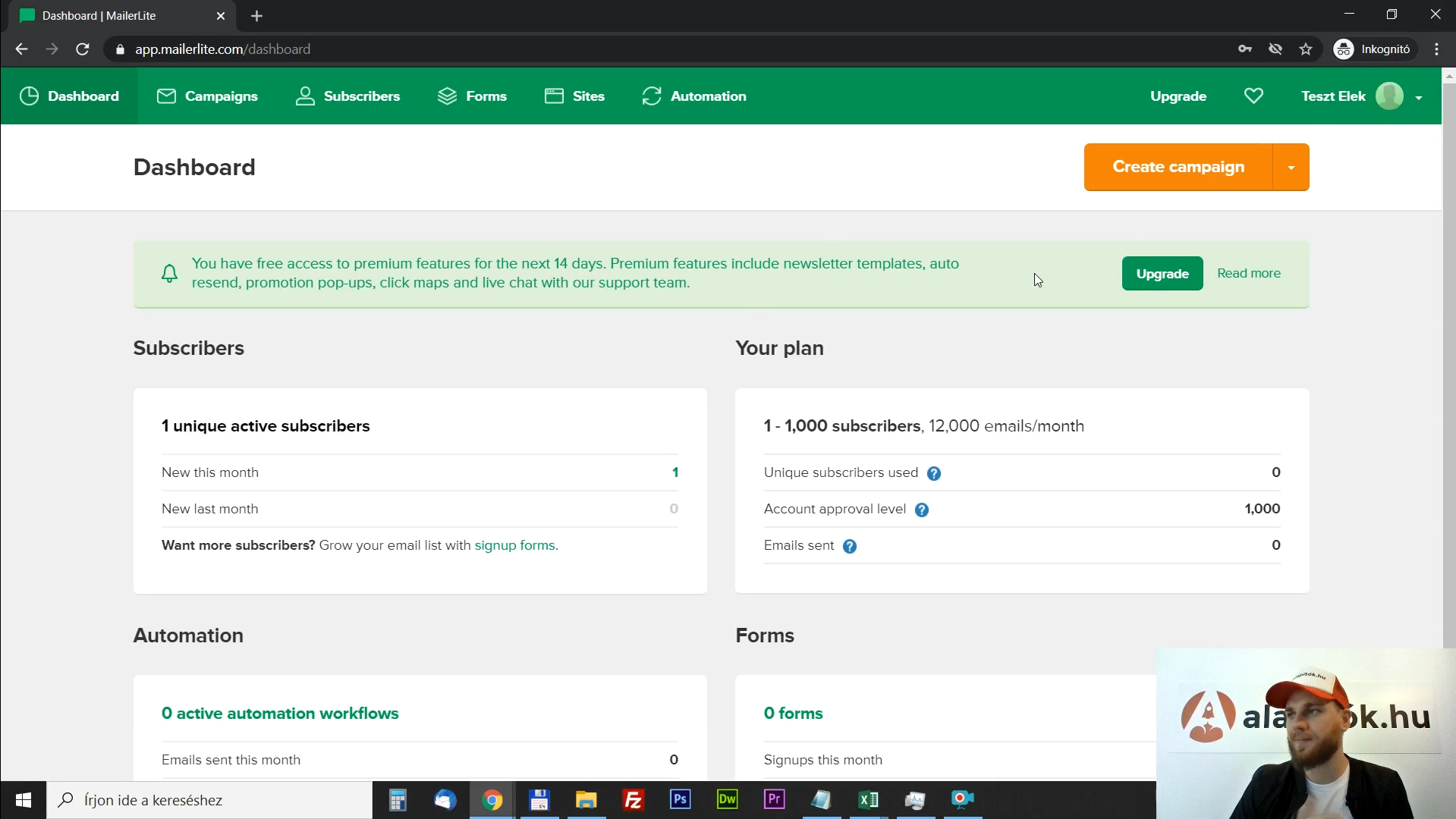Open Photoshop from the taskbar
This screenshot has height=819, width=1456.
pyautogui.click(x=680, y=800)
